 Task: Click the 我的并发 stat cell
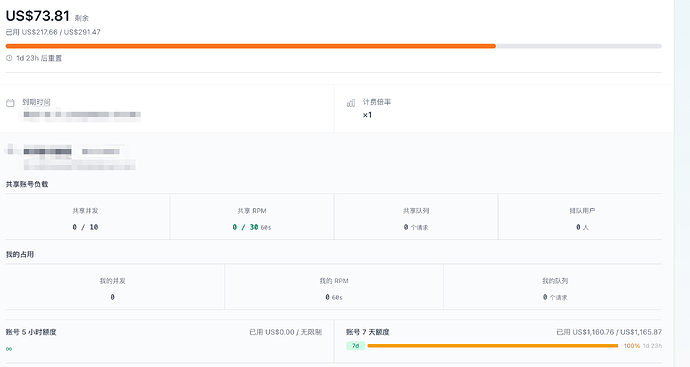pos(115,287)
